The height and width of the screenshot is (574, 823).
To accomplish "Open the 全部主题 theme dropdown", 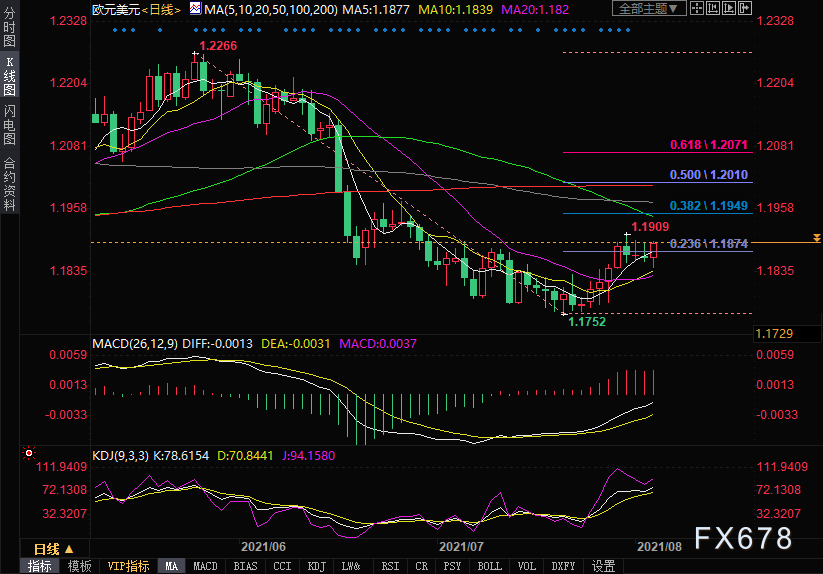I will coord(649,8).
